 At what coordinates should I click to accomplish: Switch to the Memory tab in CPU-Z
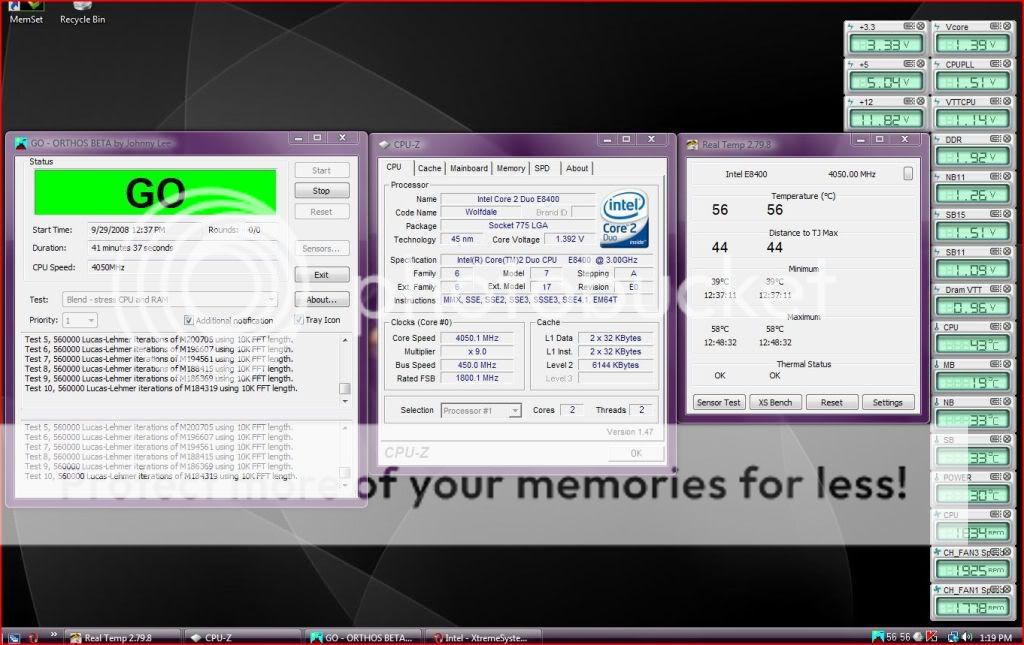click(x=511, y=168)
